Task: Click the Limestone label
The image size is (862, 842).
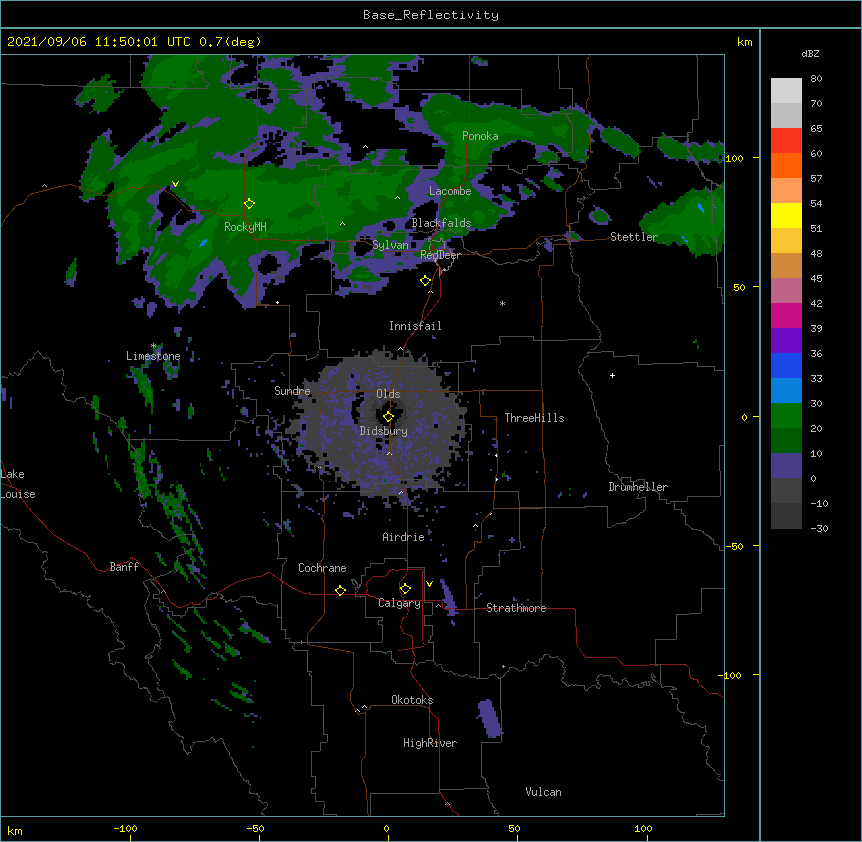Action: 153,356
